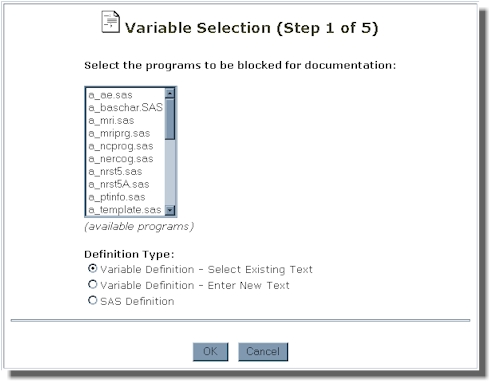Image resolution: width=491 pixels, height=382 pixels.
Task: Select a_baschar.SAS program
Action: [126, 108]
